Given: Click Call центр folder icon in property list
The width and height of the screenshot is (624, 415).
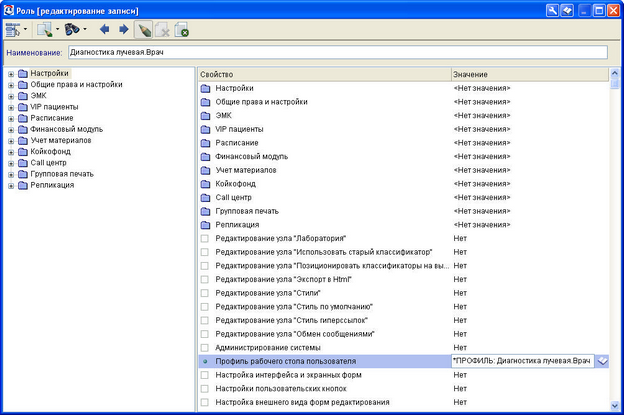Looking at the screenshot, I should coord(205,198).
